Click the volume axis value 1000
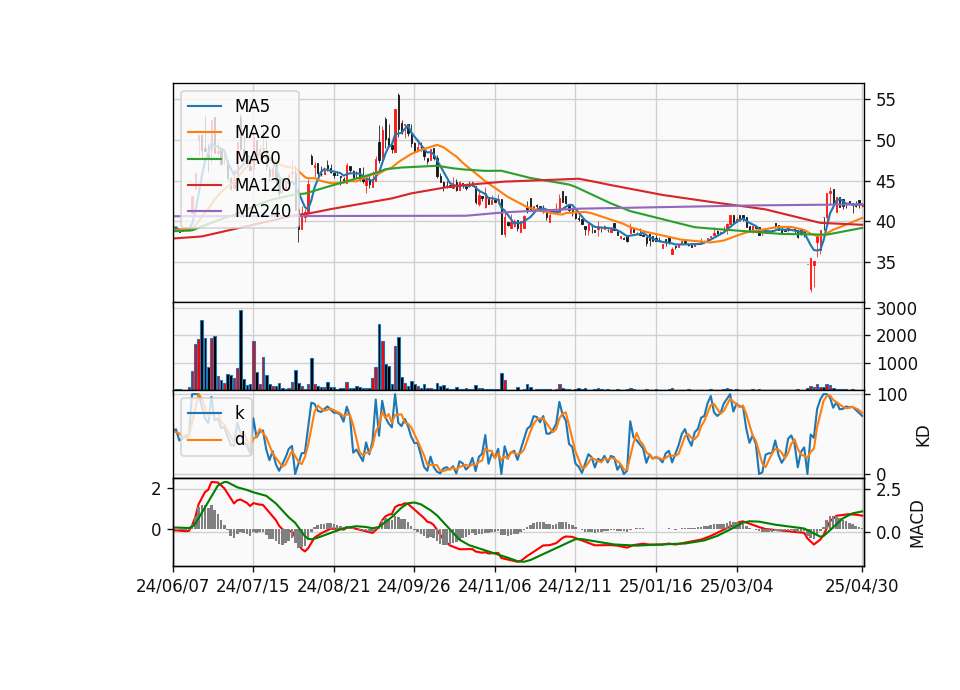Screen dimensions: 960x690 pos(896,364)
